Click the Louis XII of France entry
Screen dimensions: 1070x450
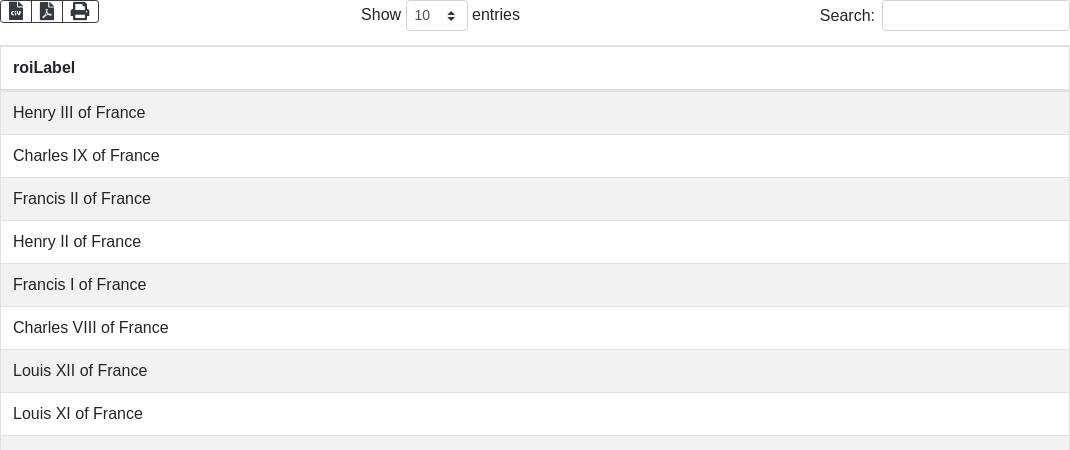80,371
